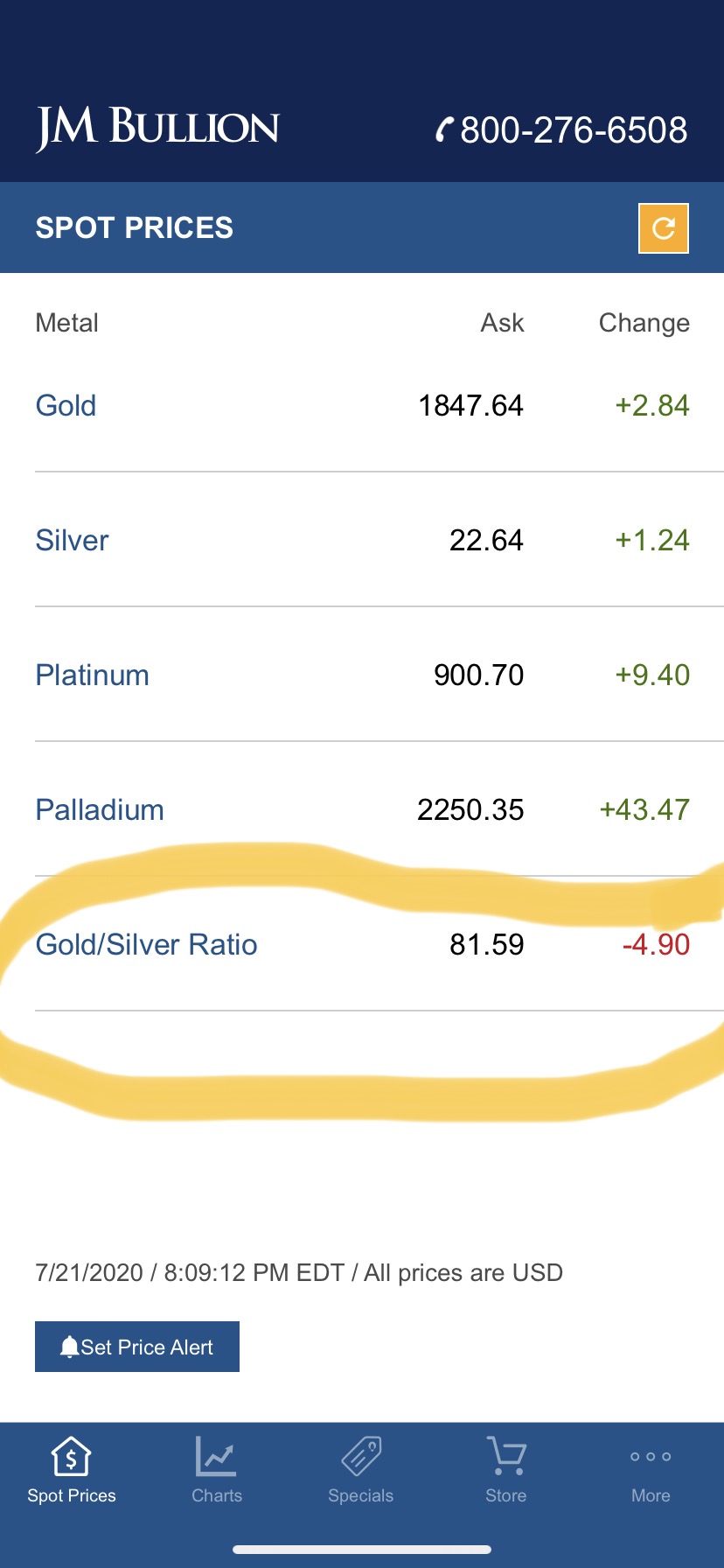Switch to the Charts tab label

217,1495
